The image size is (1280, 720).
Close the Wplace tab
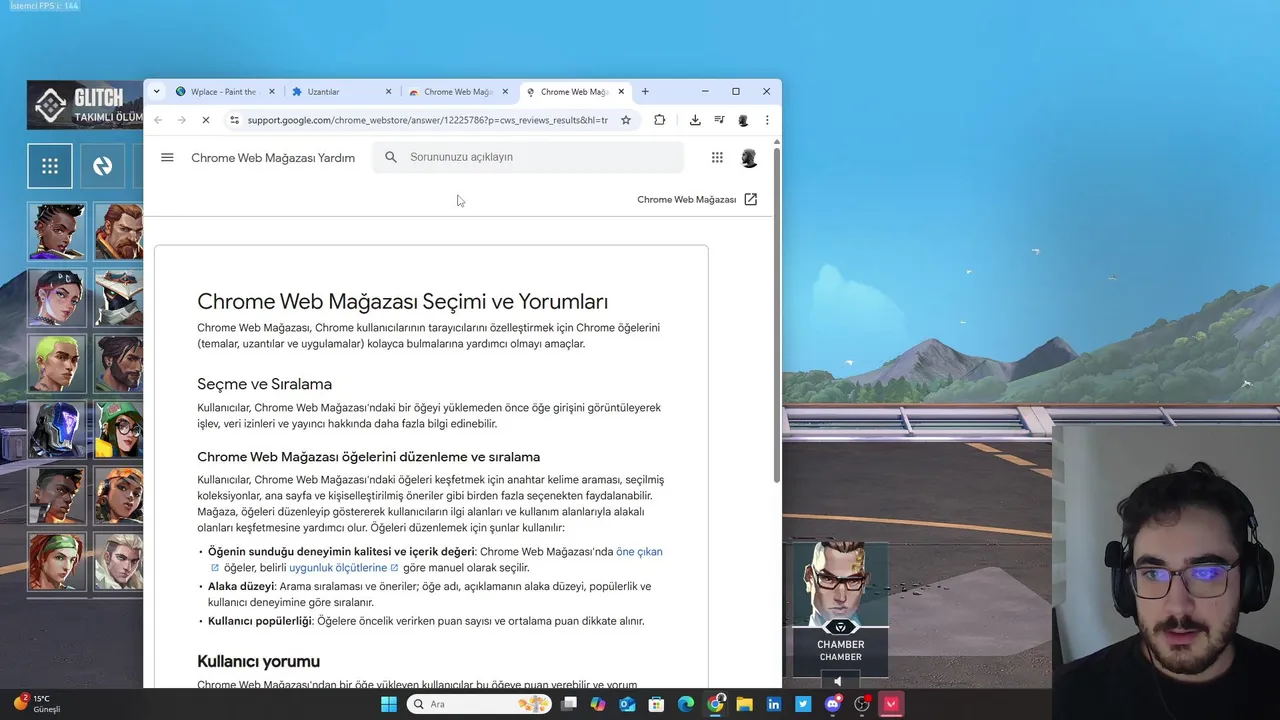272,92
